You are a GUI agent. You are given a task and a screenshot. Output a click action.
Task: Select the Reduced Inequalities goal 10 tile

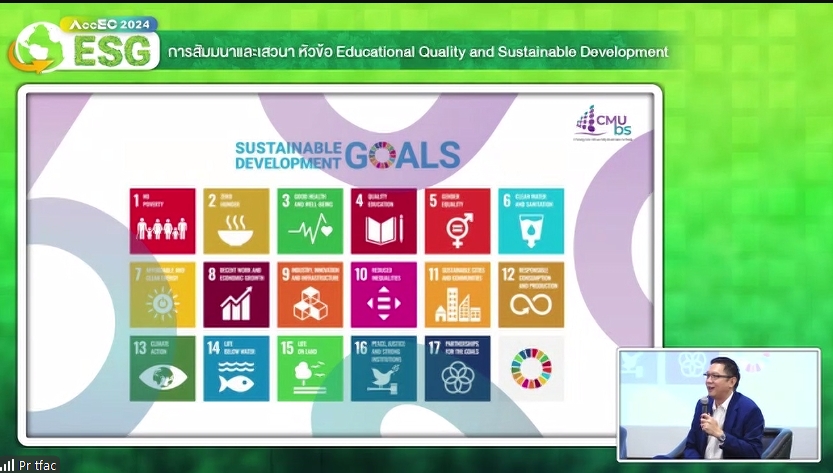click(383, 295)
